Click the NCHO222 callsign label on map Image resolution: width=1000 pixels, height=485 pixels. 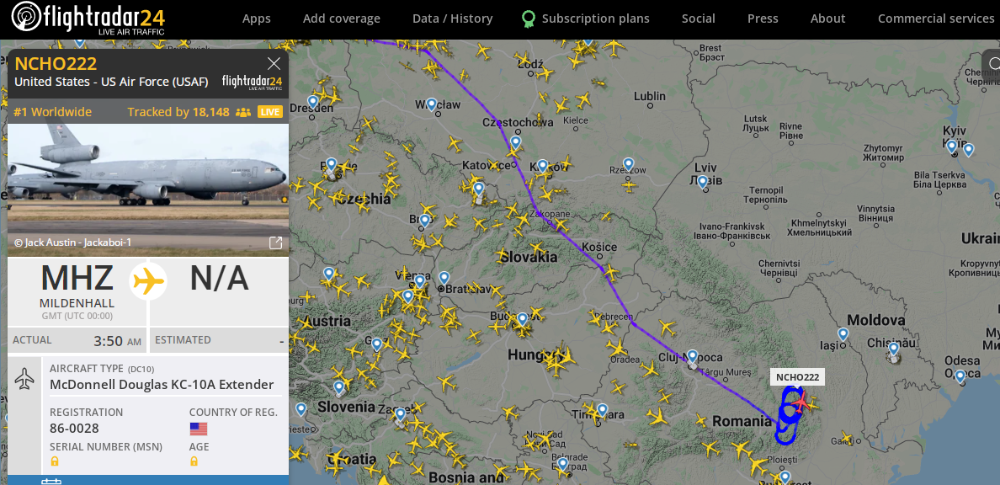coord(797,377)
